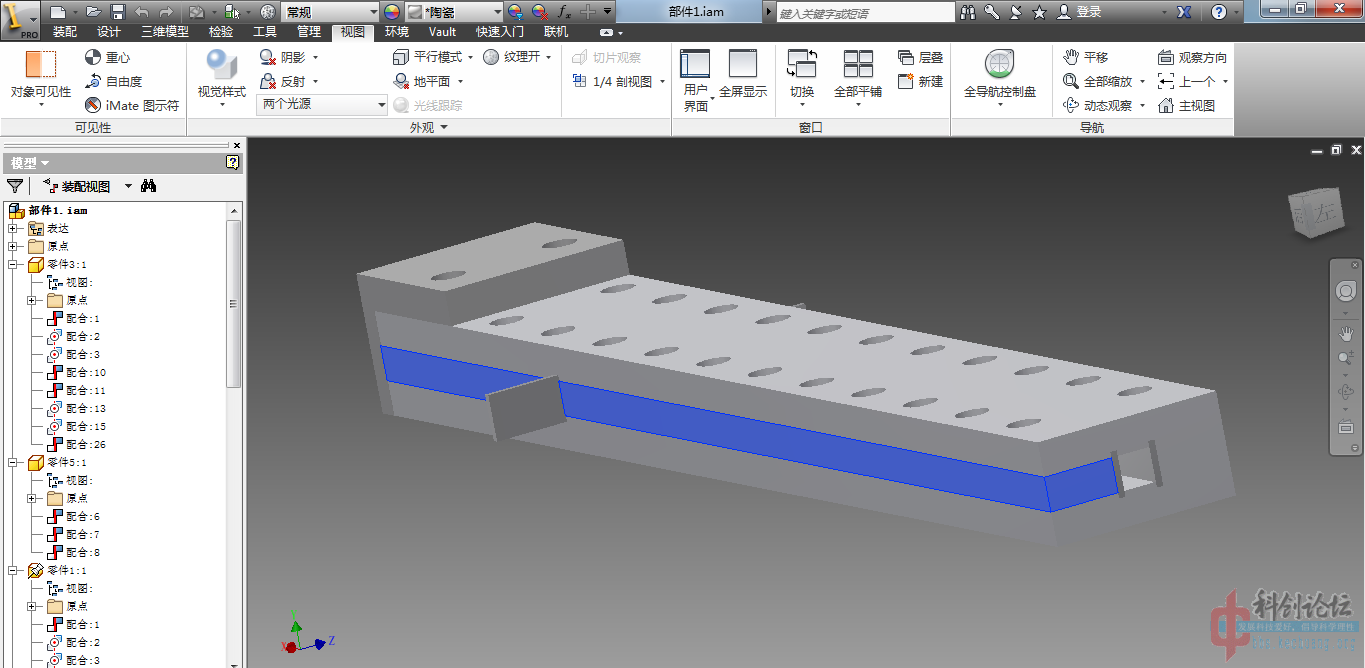Viewport: 1365px width, 668px height.
Task: Click the iMate 图示符 glyph tool
Action: pyautogui.click(x=132, y=105)
